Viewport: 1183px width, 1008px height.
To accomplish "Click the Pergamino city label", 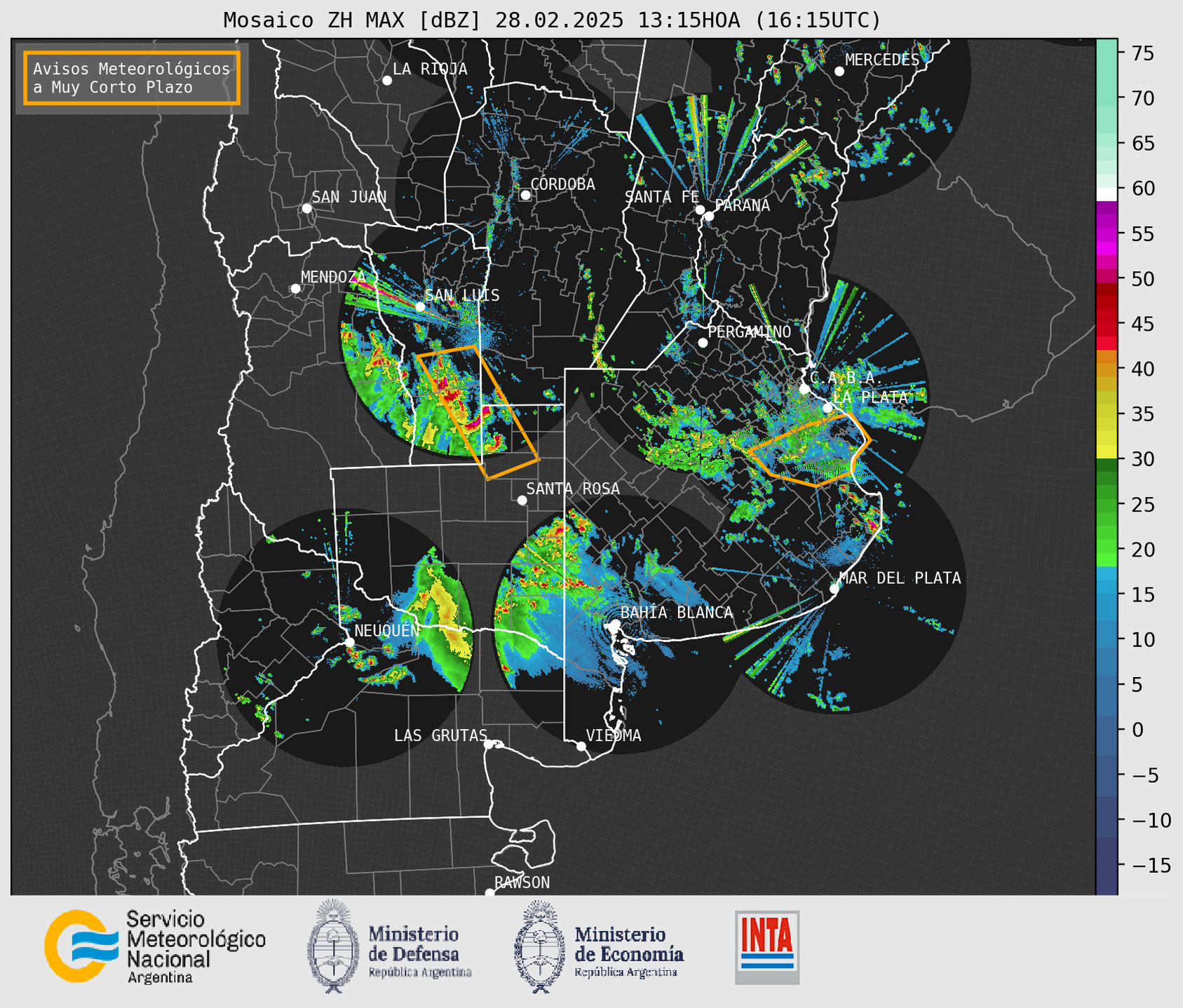I will 750,332.
